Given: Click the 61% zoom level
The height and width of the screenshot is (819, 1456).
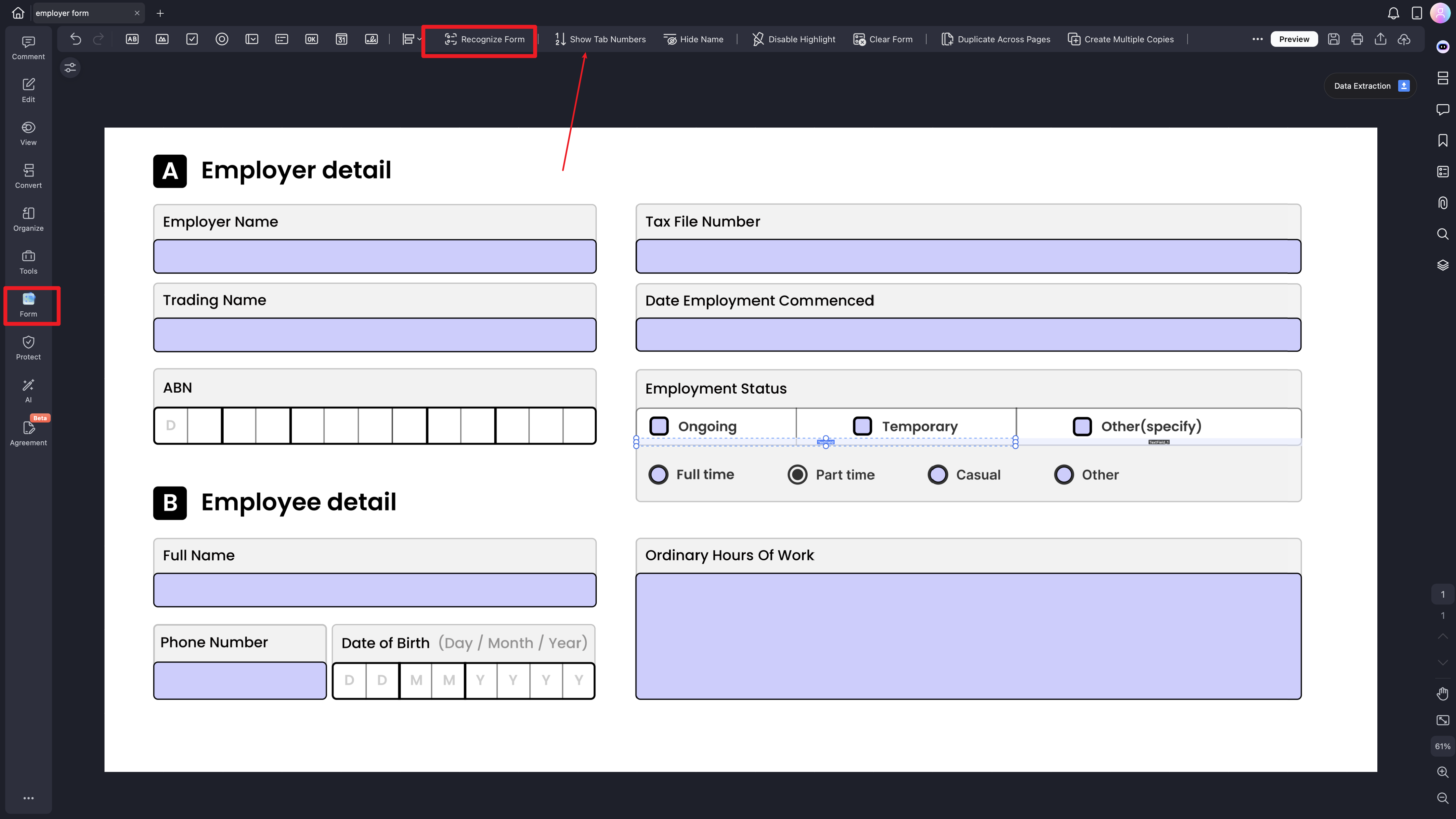Looking at the screenshot, I should click(x=1443, y=746).
